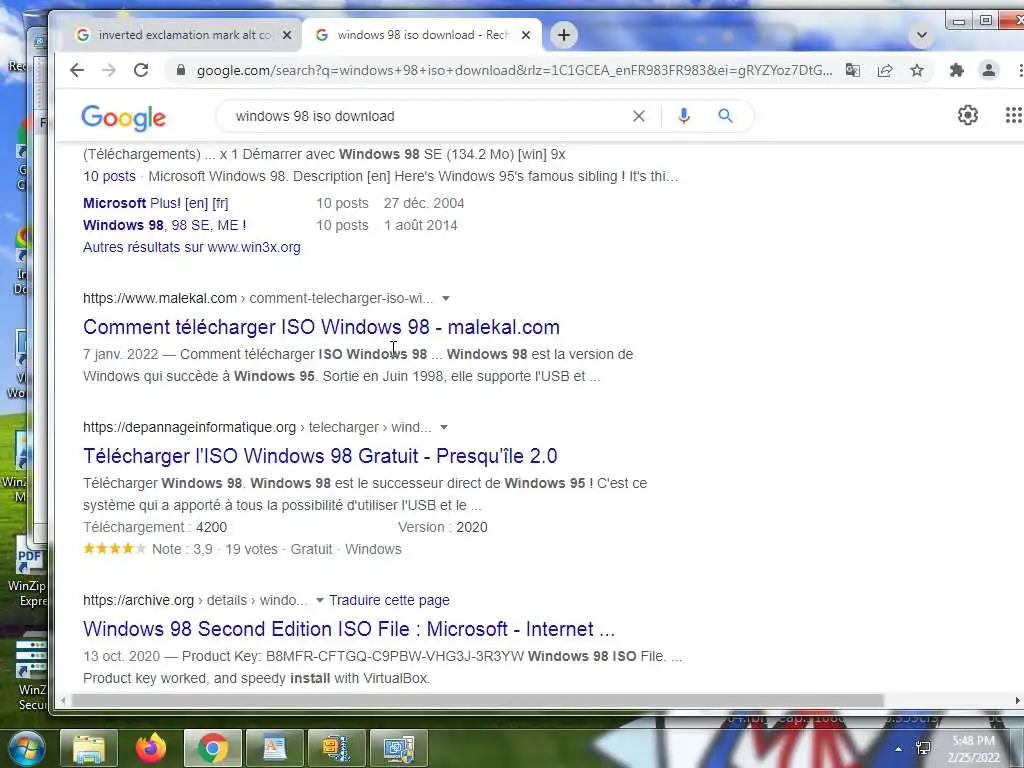Click the horizontal scrollbar thumb
Screen dimensions: 1024x768
tap(477, 700)
